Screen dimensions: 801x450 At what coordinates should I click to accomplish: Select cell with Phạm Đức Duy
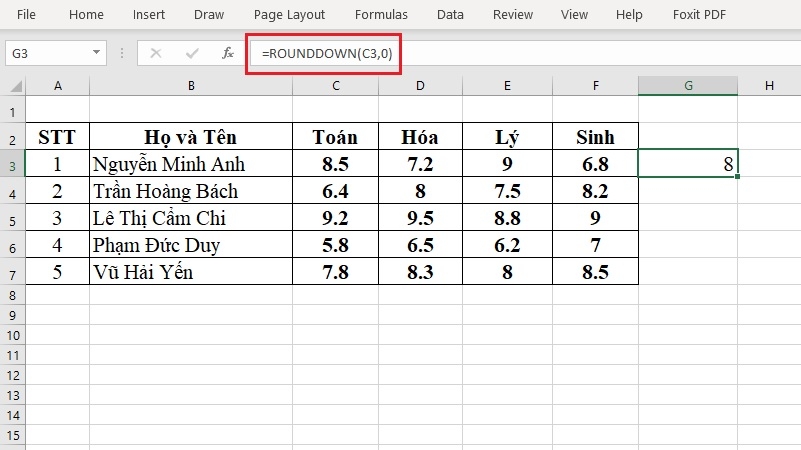[191, 245]
